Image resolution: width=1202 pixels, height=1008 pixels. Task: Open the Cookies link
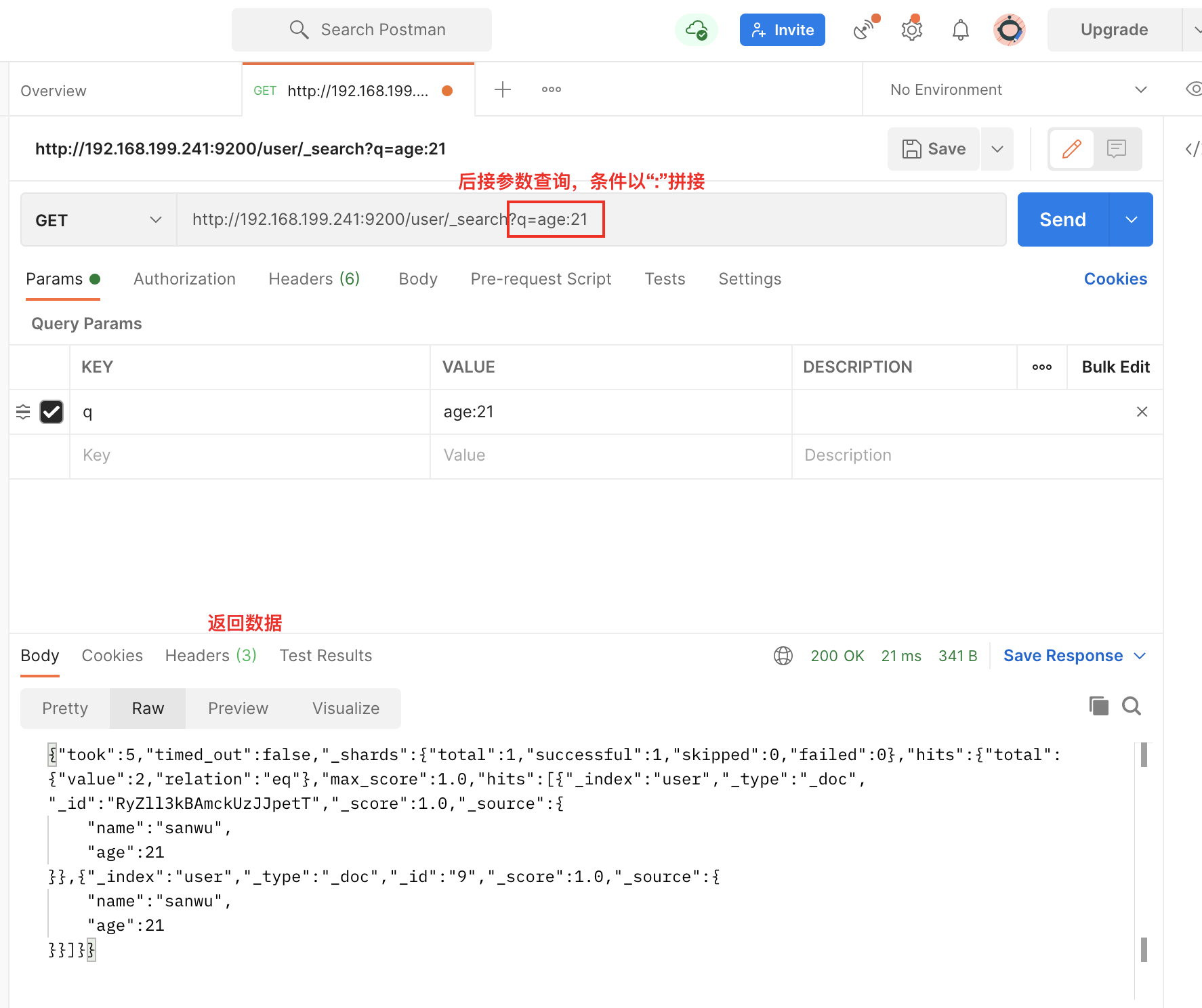click(x=1115, y=279)
